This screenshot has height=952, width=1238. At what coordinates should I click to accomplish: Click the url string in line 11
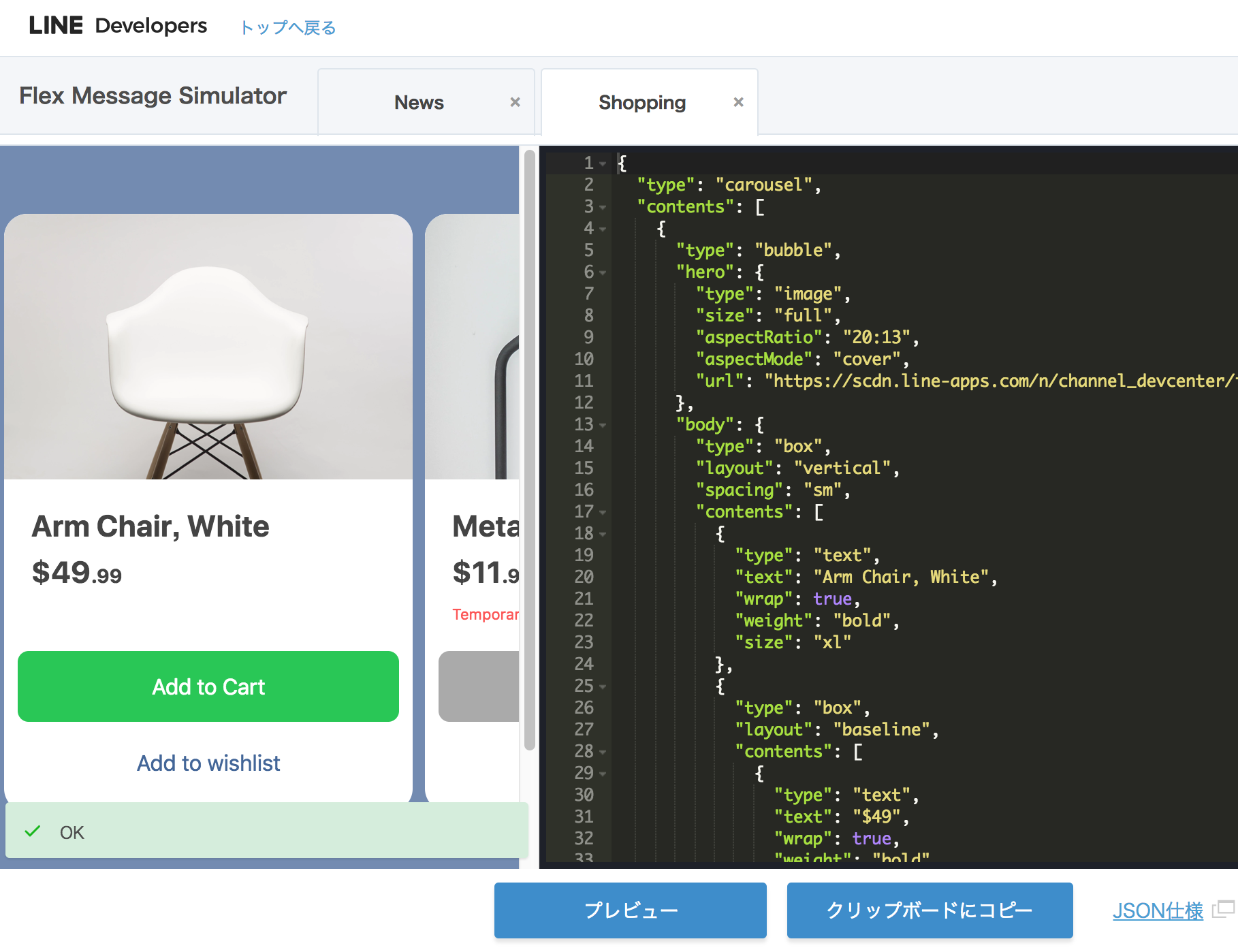coord(1000,381)
